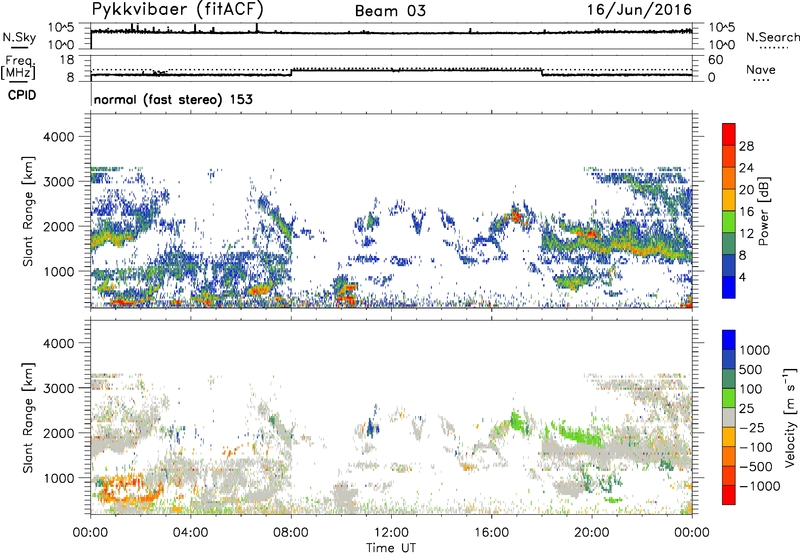The height and width of the screenshot is (554, 800).
Task: Click "1000" range tick of the power panel
Action: pyautogui.click(x=58, y=271)
